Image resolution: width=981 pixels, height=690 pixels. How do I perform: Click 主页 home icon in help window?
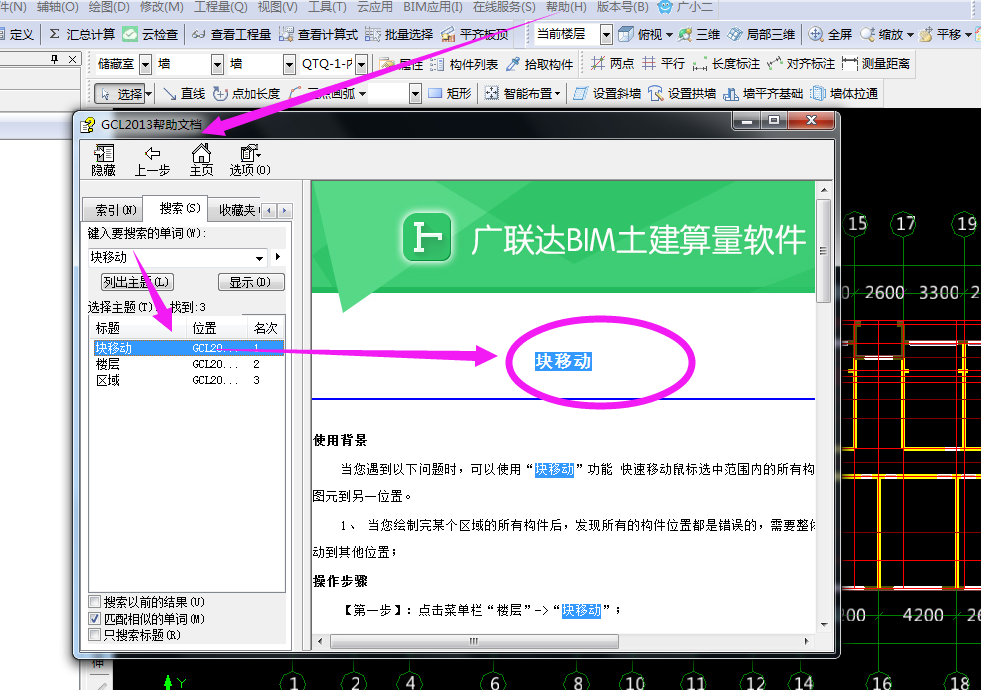pyautogui.click(x=201, y=160)
